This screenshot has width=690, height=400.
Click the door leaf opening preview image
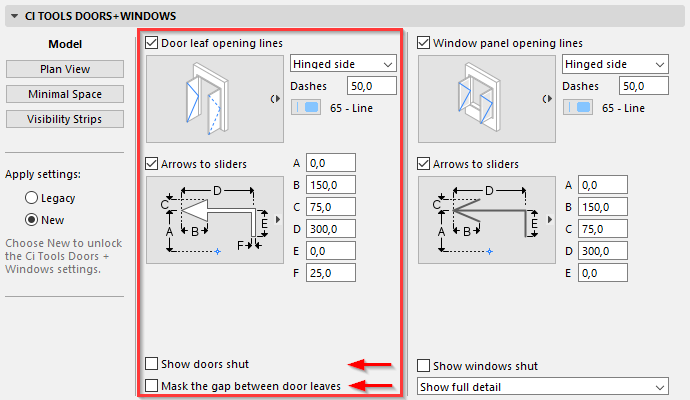[x=215, y=99]
